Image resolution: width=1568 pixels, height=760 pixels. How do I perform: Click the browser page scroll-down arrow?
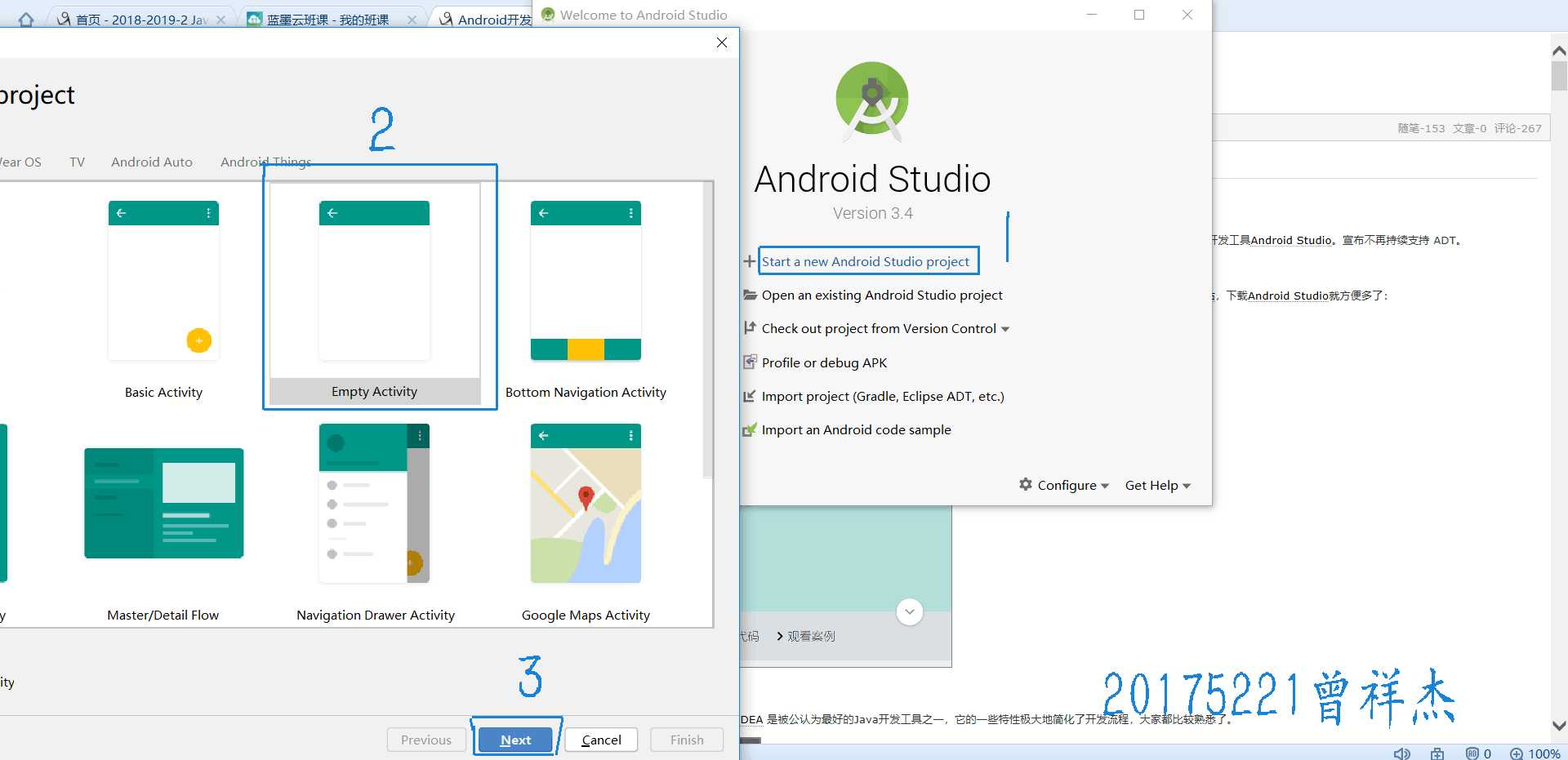tap(1559, 725)
